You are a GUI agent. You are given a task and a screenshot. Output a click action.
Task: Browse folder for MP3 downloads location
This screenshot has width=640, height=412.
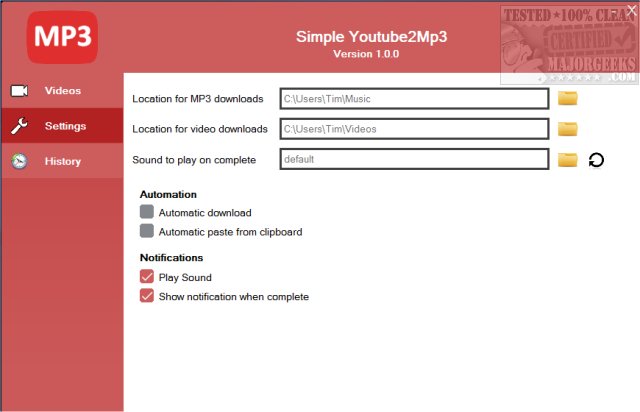[568, 98]
